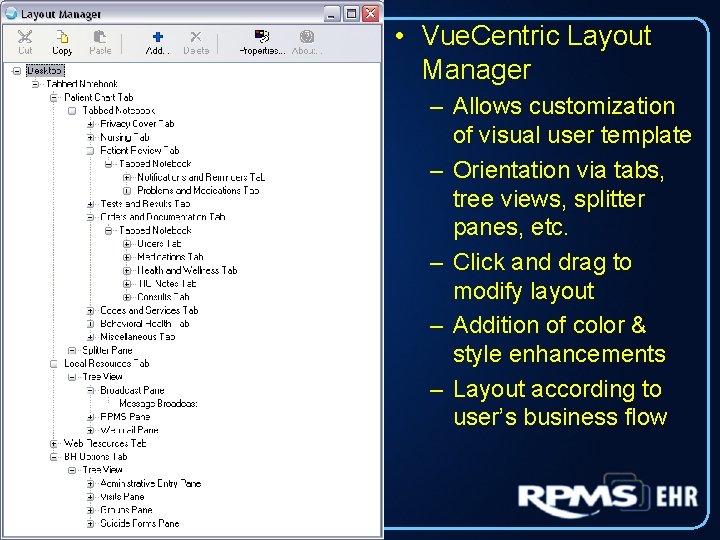Viewport: 720px width, 540px height.
Task: Expand the Codes and Services Tab node
Action: click(x=90, y=310)
